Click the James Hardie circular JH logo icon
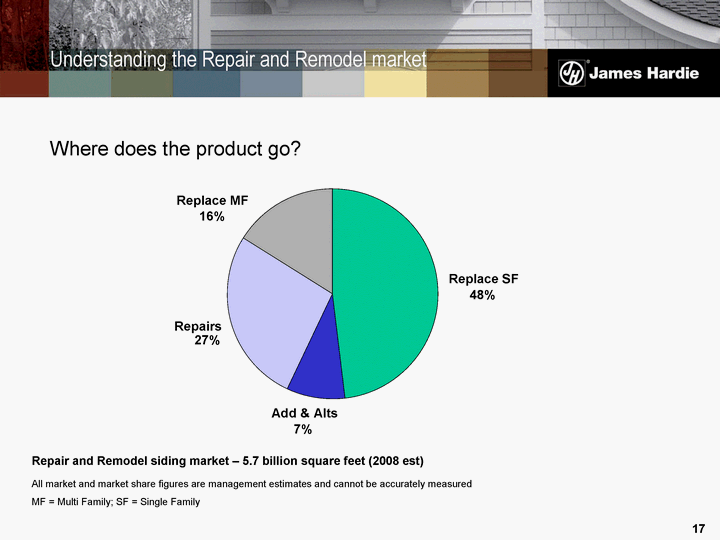720x540 pixels. pos(571,73)
